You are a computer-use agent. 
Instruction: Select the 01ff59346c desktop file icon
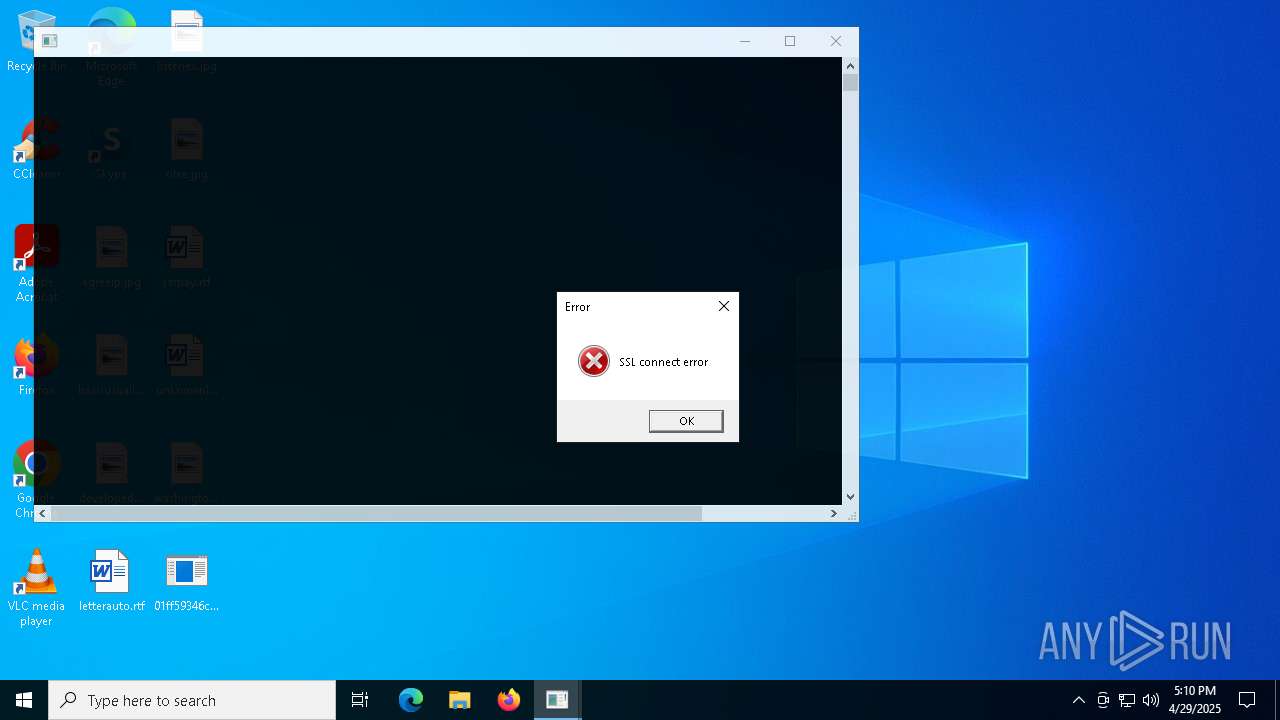pyautogui.click(x=186, y=581)
